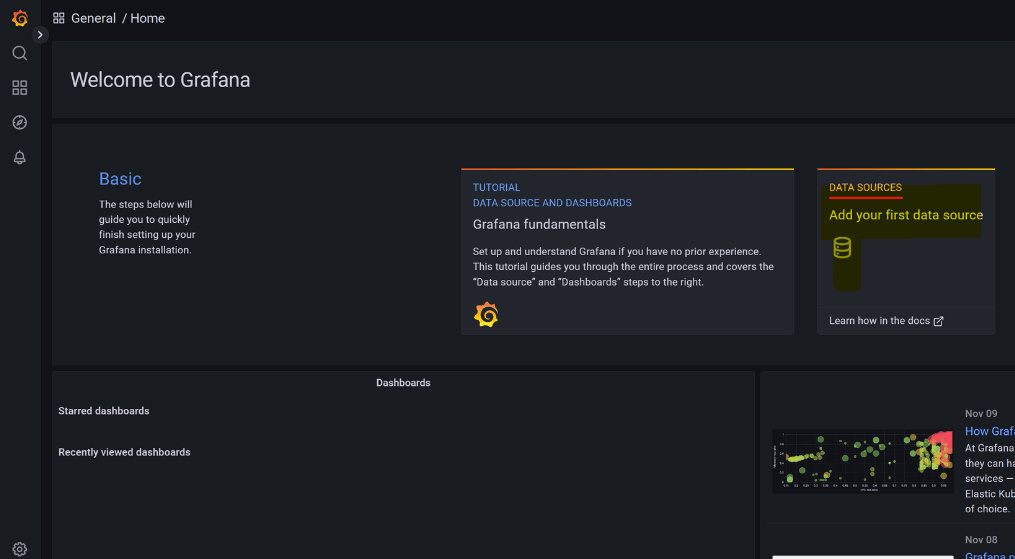Open the Dashboards grid icon in the sidebar
The width and height of the screenshot is (1015, 559).
19,88
